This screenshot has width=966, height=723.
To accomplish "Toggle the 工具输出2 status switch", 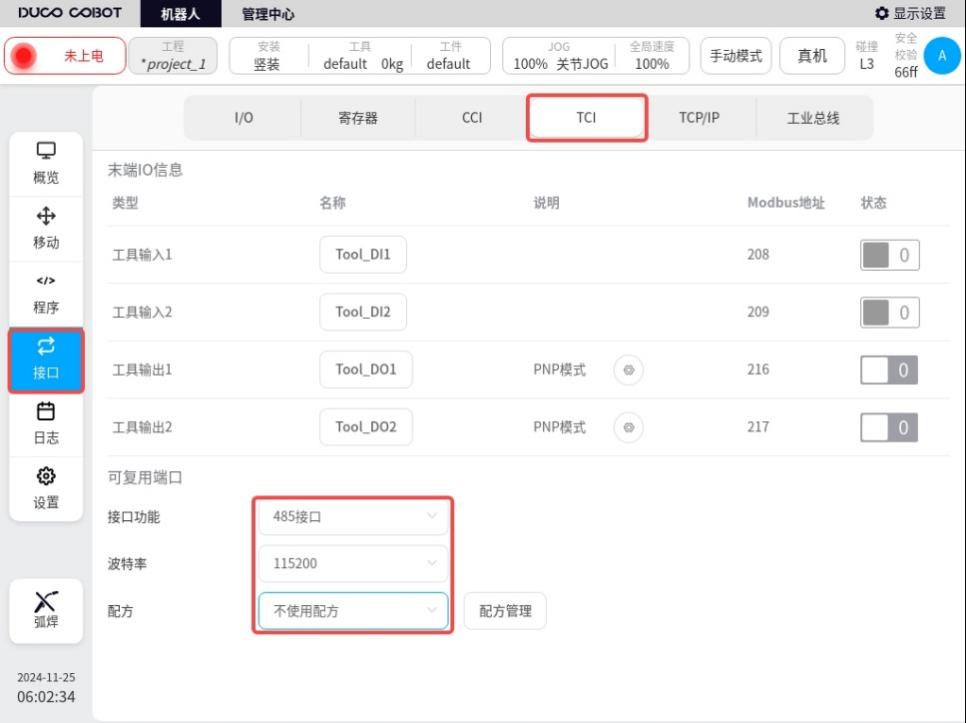I will click(x=889, y=428).
